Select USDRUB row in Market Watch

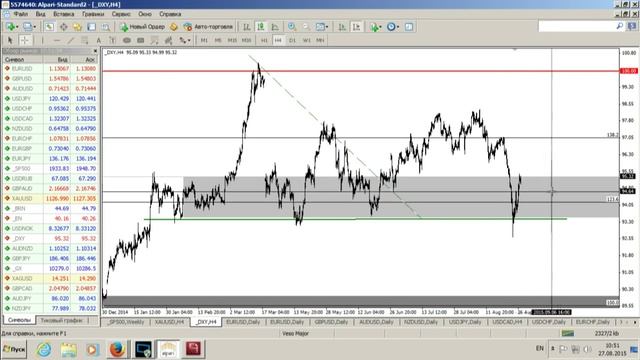click(51, 178)
